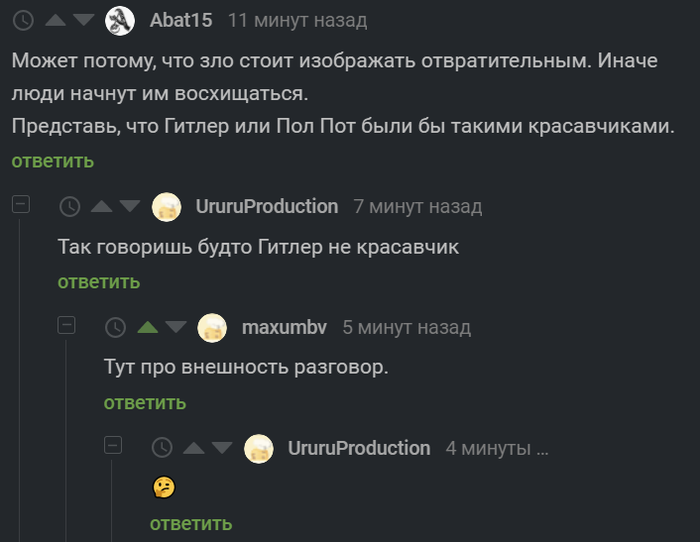Viewport: 700px width, 542px height.
Task: Downvote the maxumbv comment
Action: (176, 327)
